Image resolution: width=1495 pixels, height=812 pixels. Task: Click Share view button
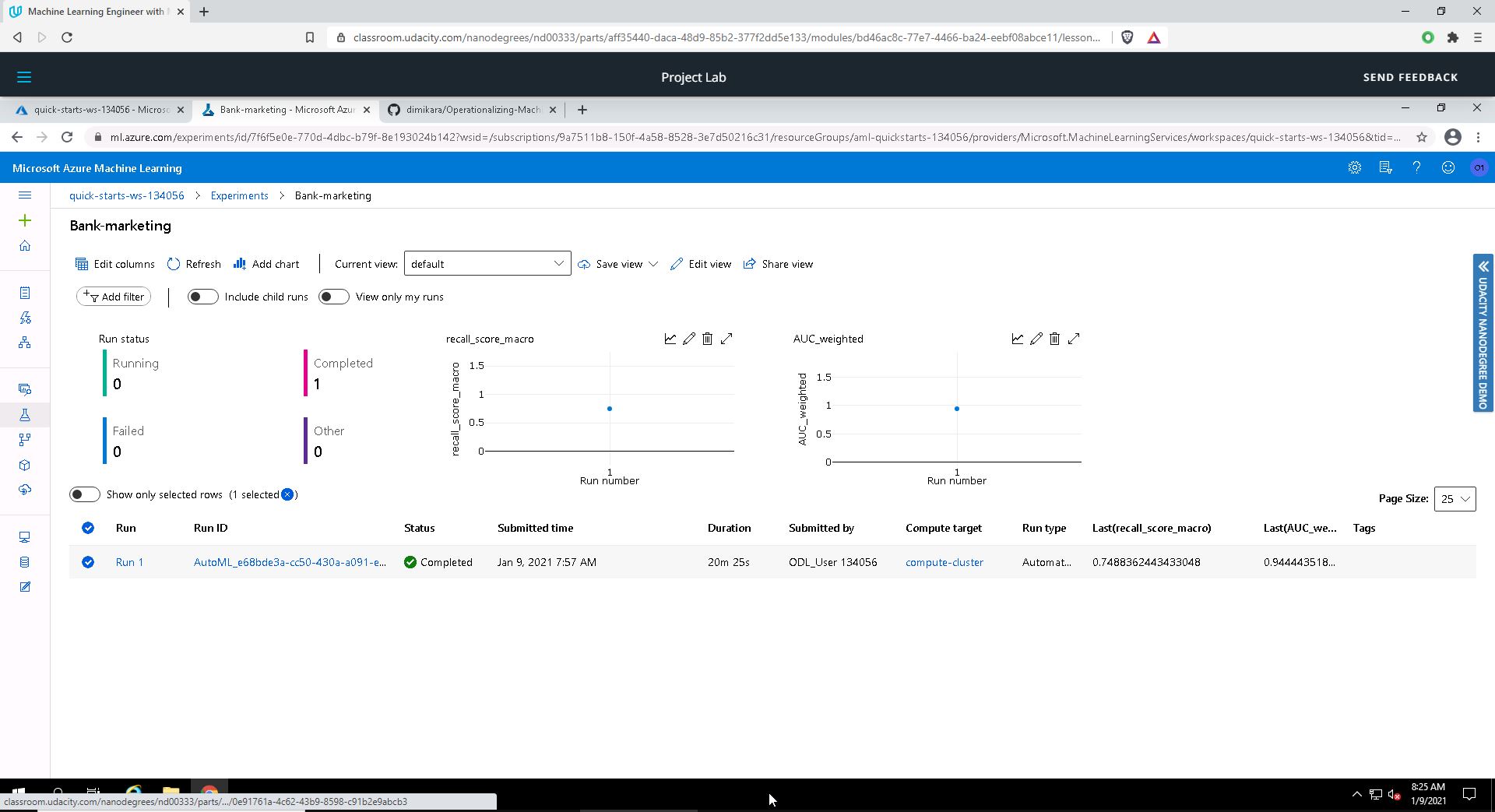tap(779, 264)
